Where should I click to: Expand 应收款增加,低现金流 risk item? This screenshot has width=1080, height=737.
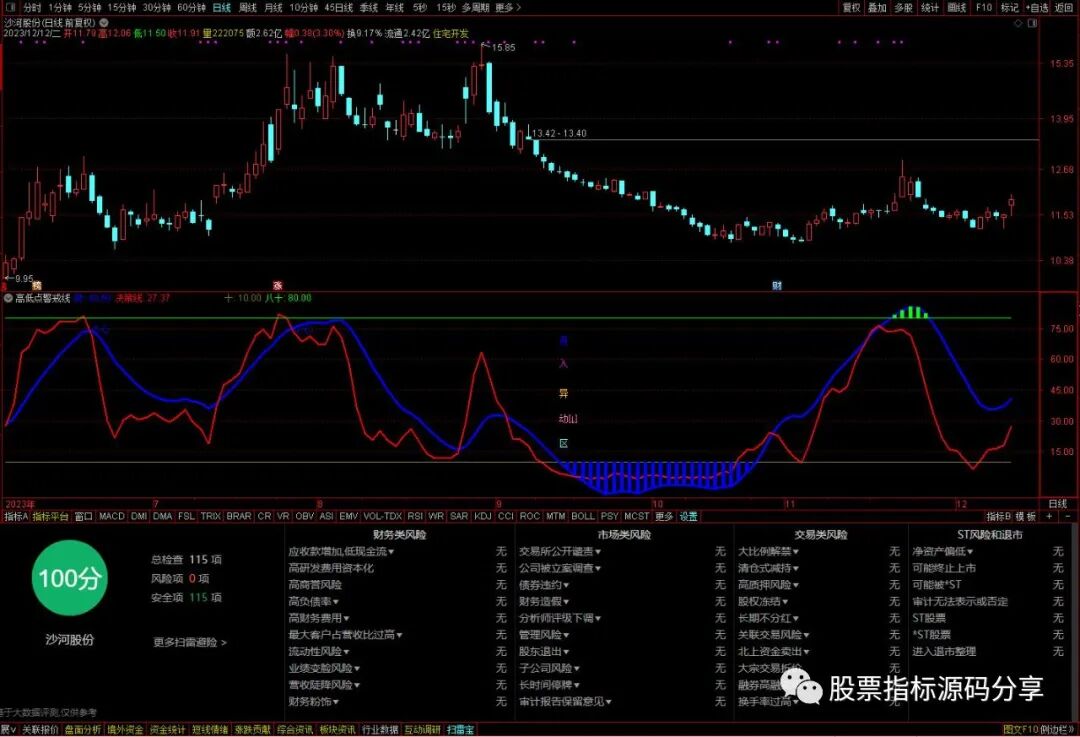click(341, 552)
